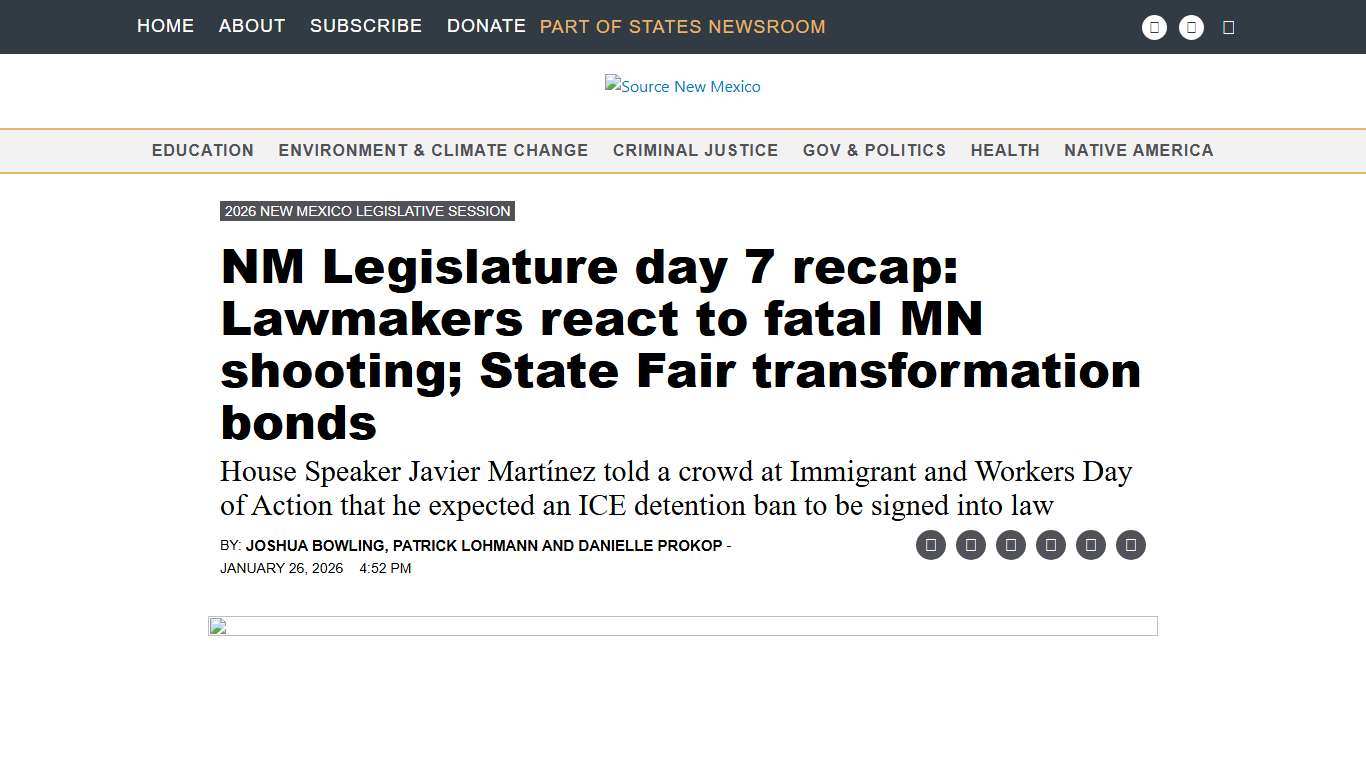1366x768 pixels.
Task: Click the third share icon below the byline
Action: pos(1010,545)
